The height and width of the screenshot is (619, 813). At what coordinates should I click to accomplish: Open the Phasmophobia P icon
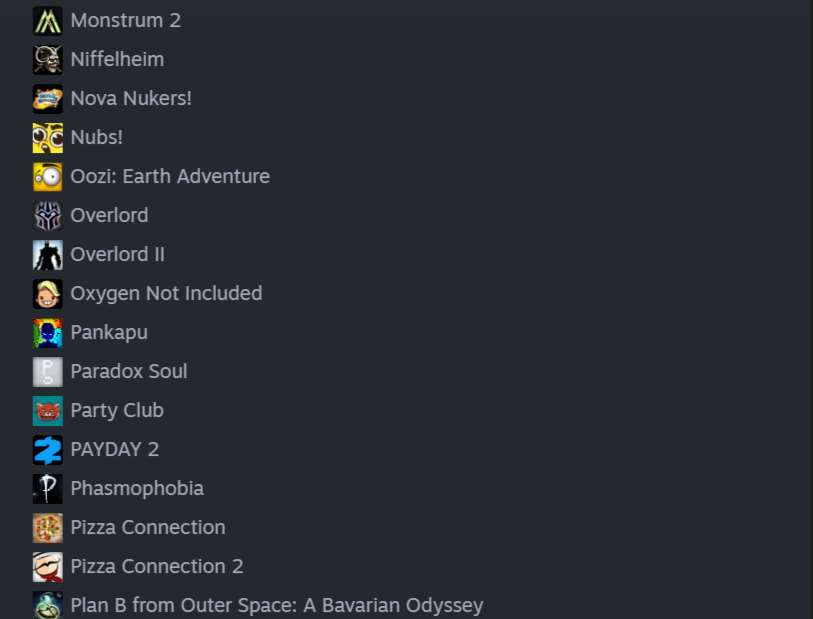coord(48,489)
